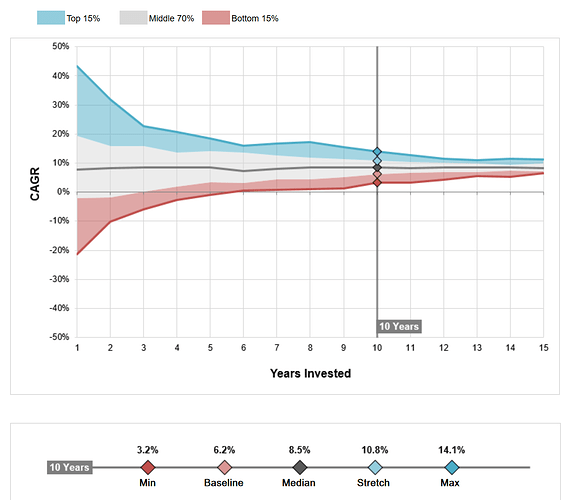Click the blue Max diamond in the summary row
571x500 pixels.
(452, 467)
